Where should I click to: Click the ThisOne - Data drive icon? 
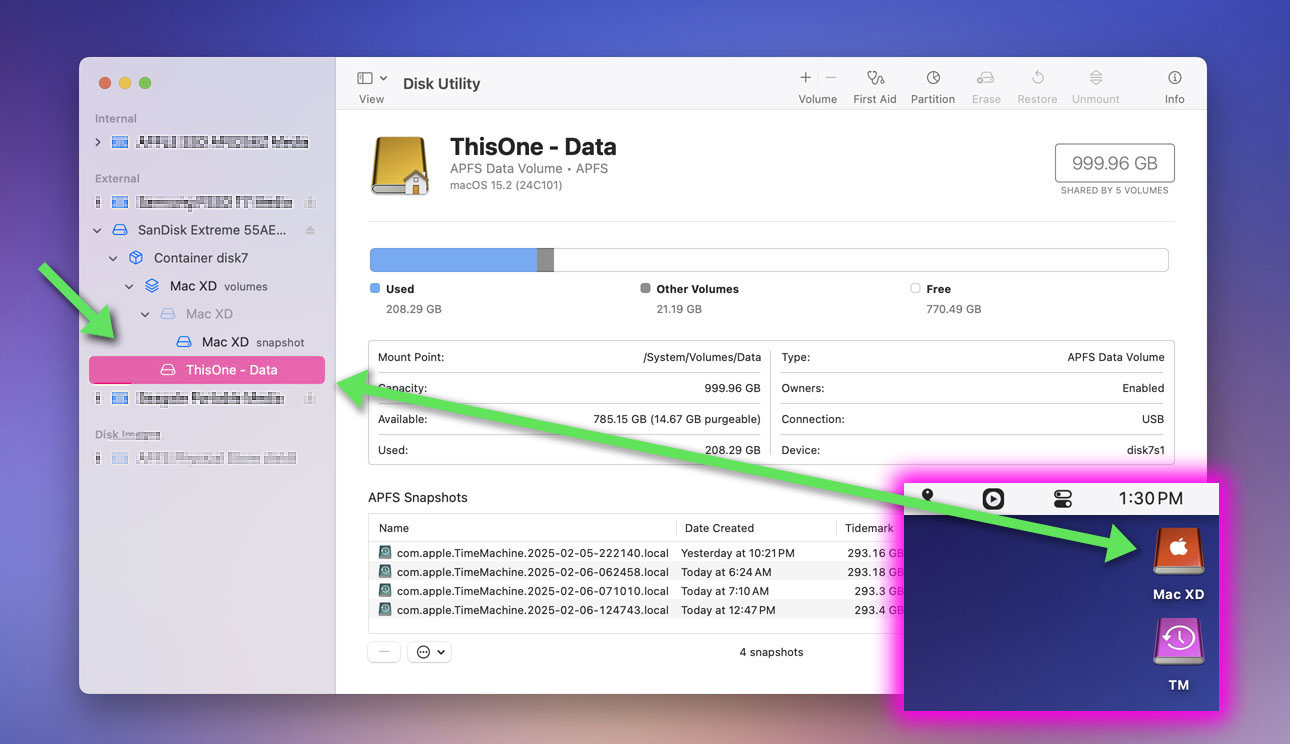[x=401, y=165]
